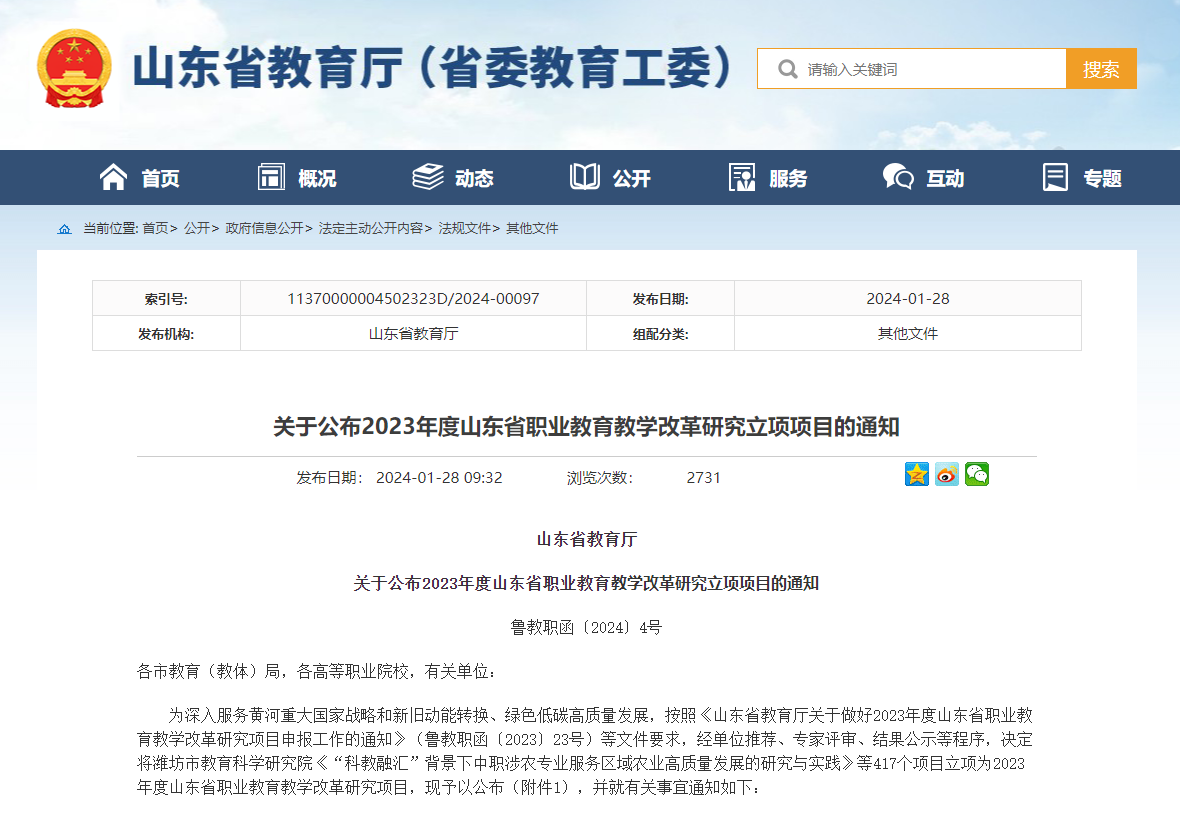Image resolution: width=1180 pixels, height=814 pixels.
Task: Follow the 首页 breadcrumb link
Action: click(x=155, y=228)
